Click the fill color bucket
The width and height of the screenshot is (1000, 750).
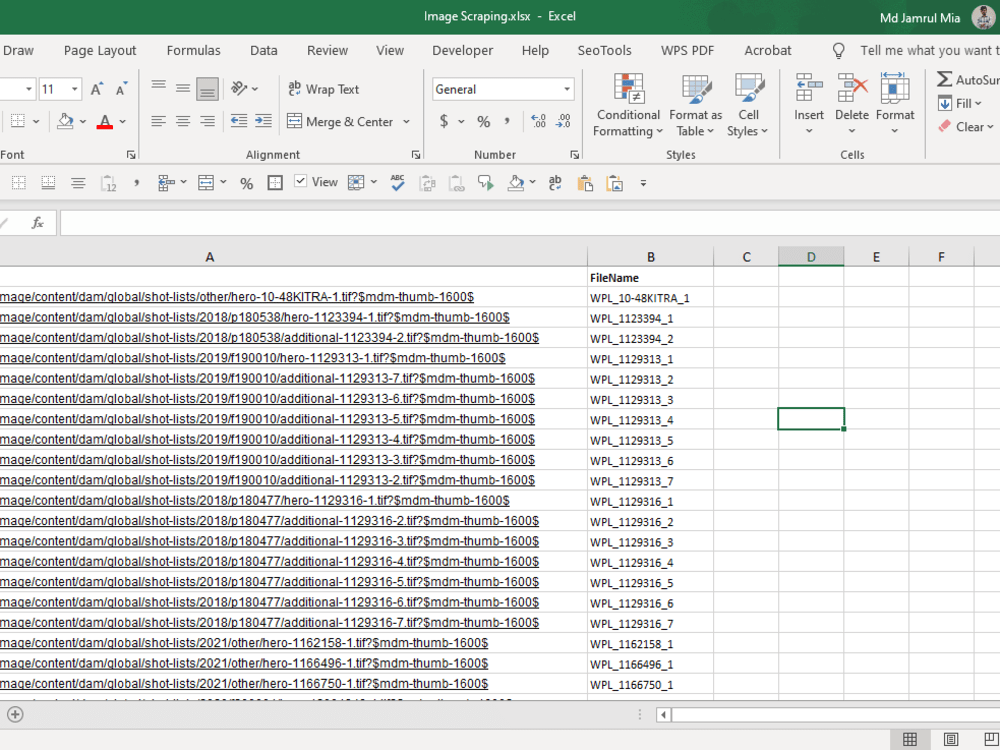[64, 121]
